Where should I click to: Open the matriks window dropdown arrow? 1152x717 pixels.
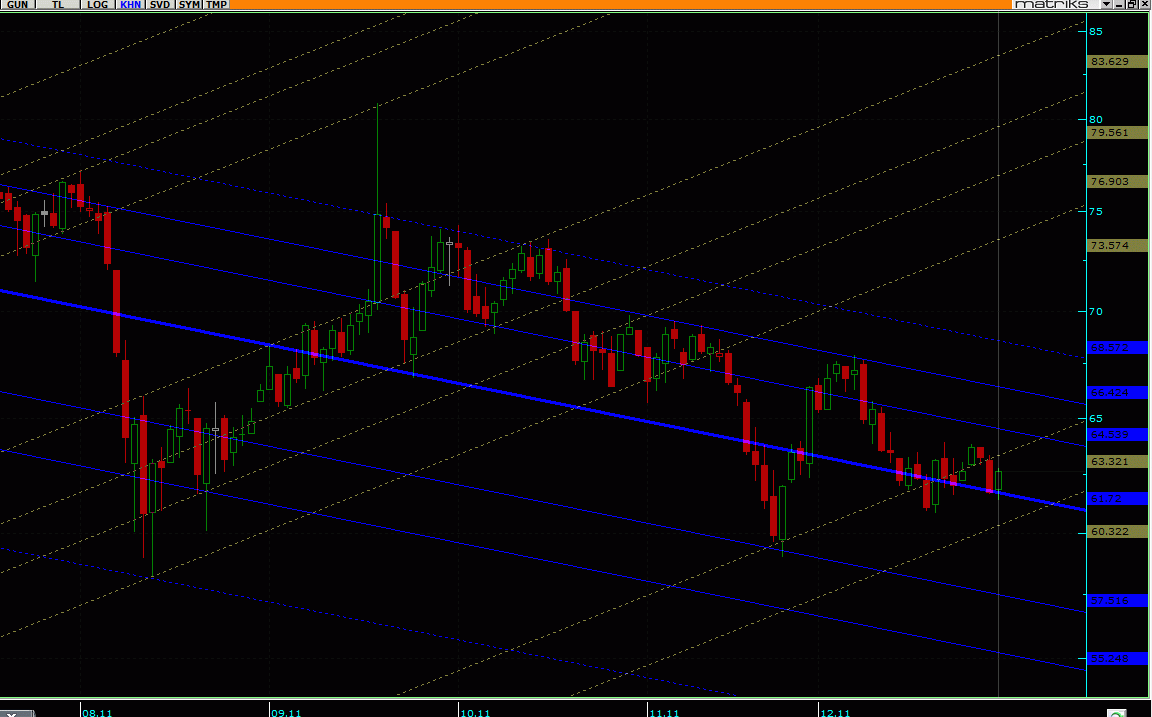[x=1106, y=4]
